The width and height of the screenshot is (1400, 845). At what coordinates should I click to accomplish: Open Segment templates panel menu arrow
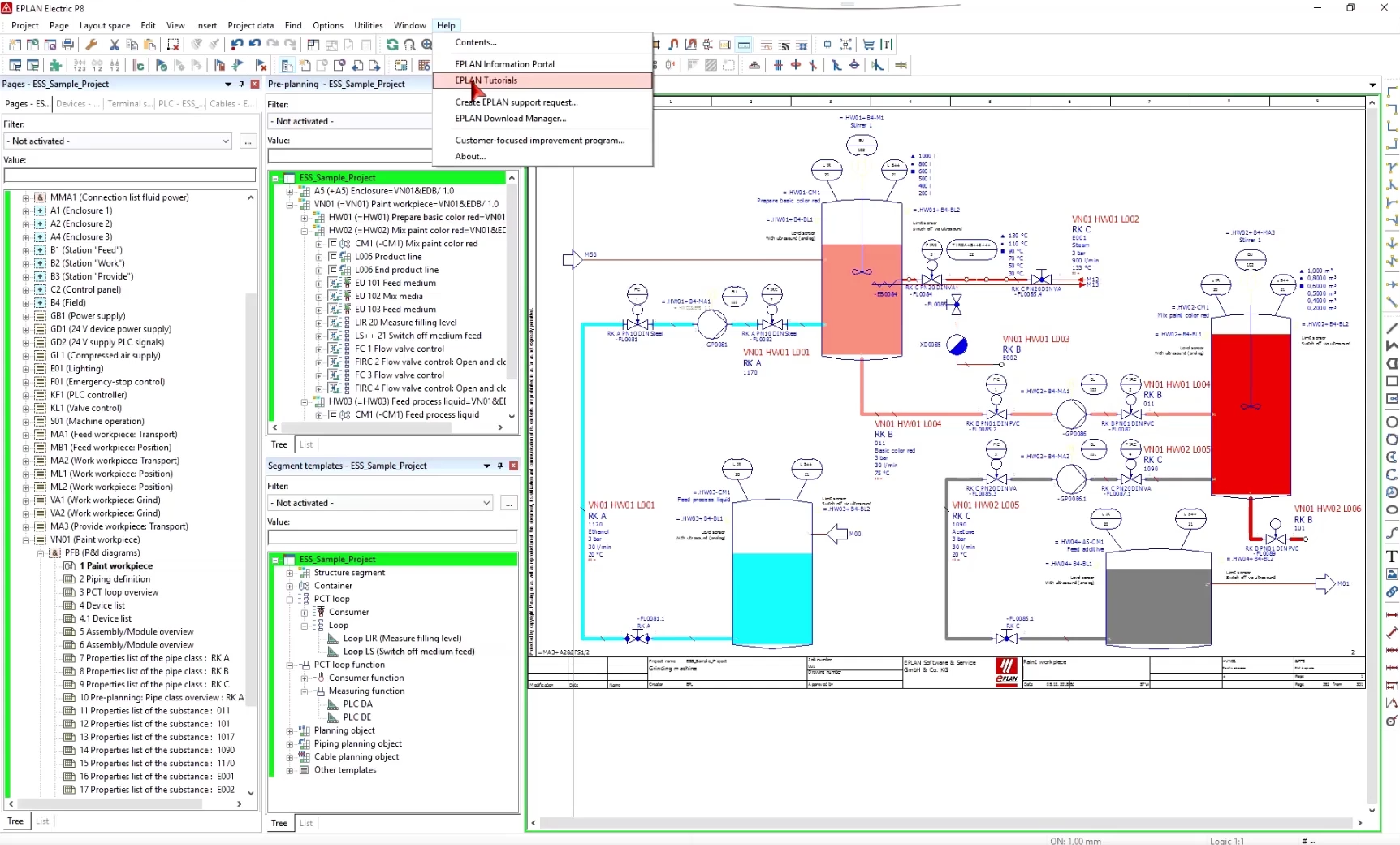tap(487, 466)
